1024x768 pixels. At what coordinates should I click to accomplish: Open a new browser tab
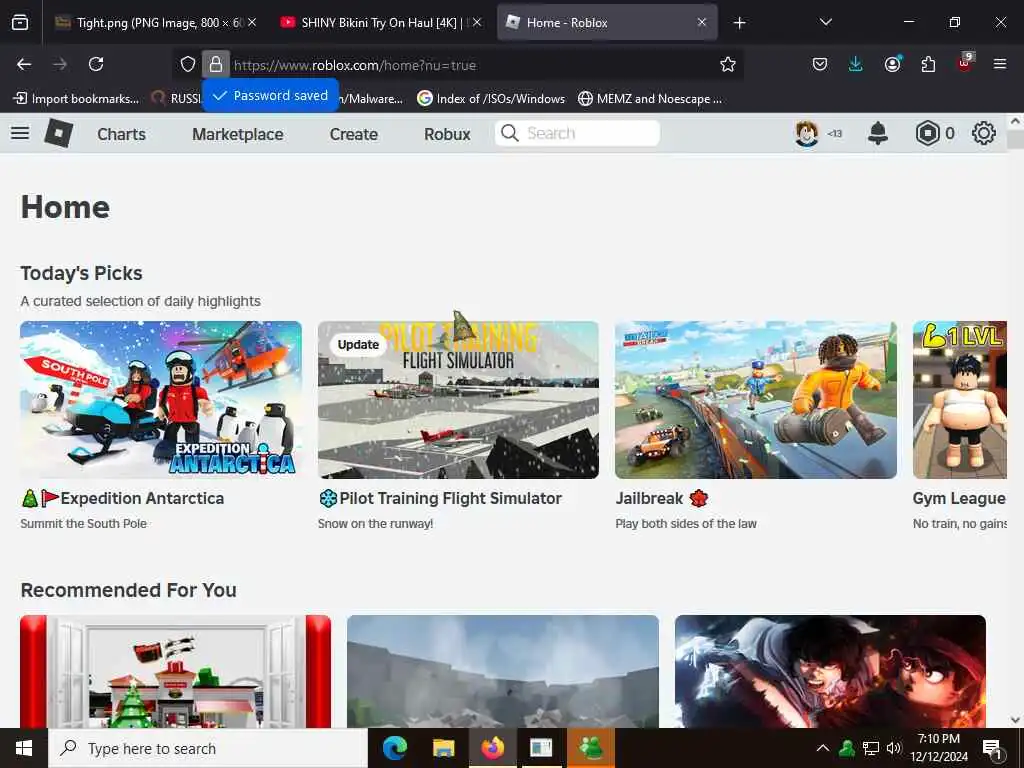(739, 23)
